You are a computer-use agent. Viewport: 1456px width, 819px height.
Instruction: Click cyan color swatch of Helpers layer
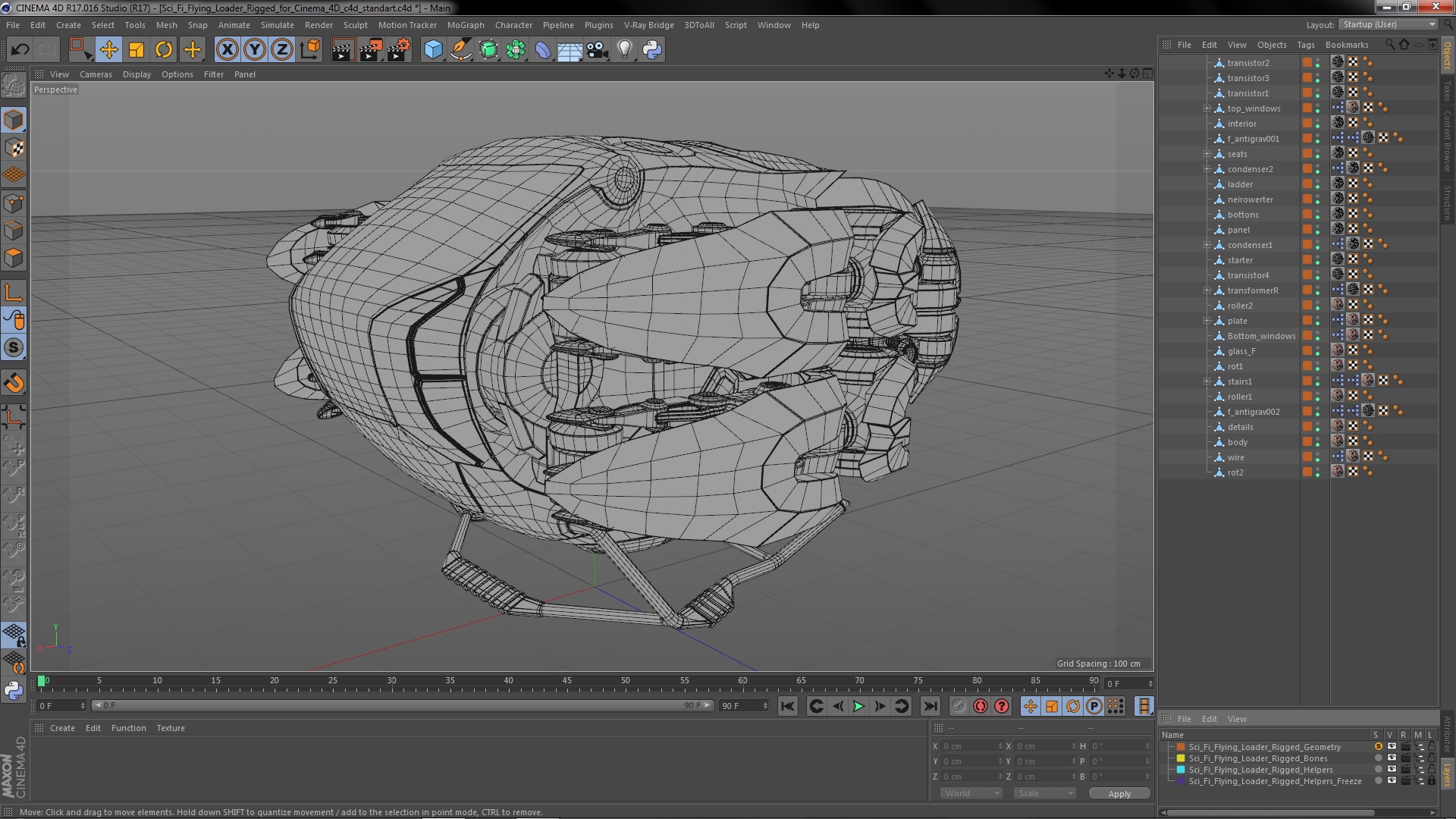pos(1181,770)
